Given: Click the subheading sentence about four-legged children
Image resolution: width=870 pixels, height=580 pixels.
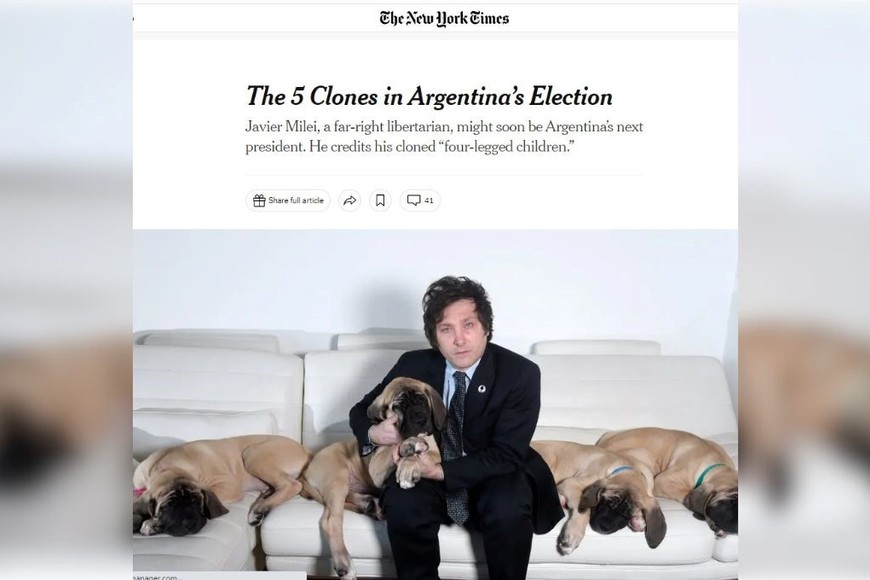Looking at the screenshot, I should [x=409, y=148].
